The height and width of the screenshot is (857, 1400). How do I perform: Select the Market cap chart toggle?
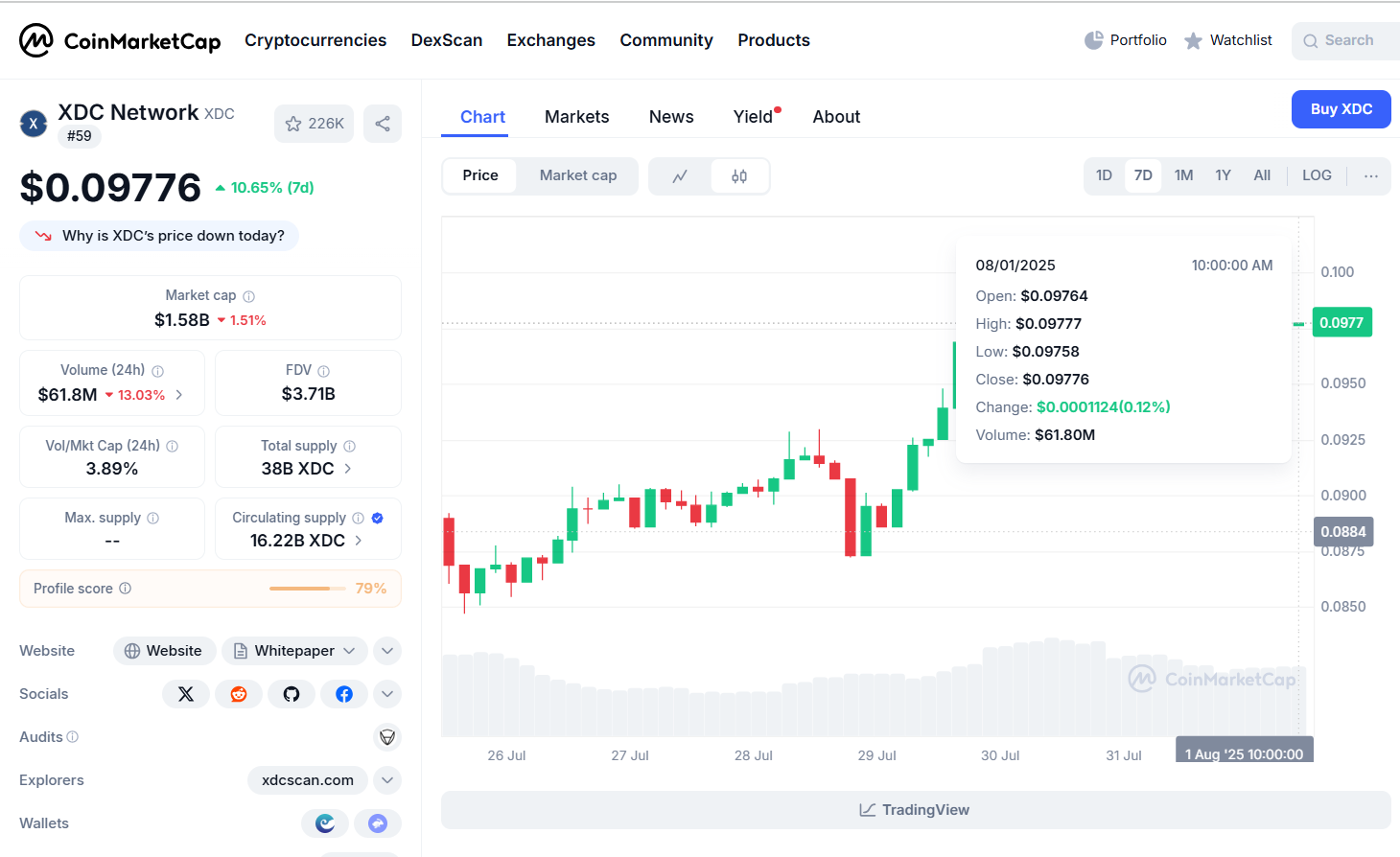click(578, 175)
